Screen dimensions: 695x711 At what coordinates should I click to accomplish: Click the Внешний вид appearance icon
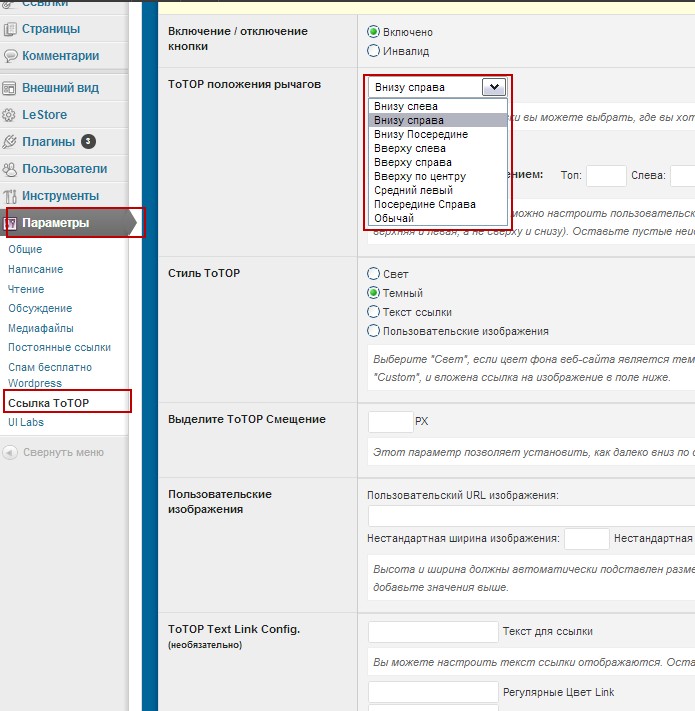click(x=10, y=88)
